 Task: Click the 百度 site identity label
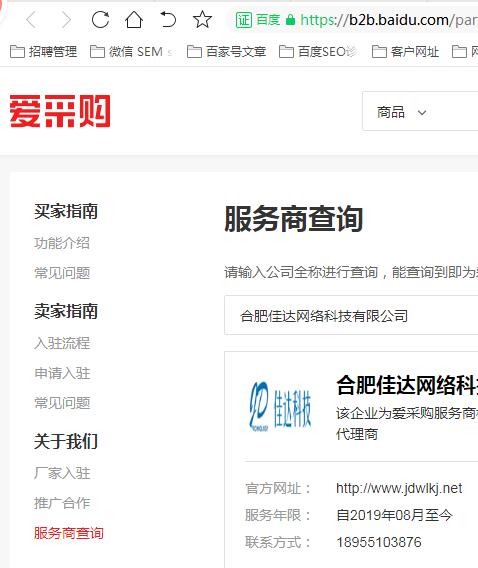point(268,20)
